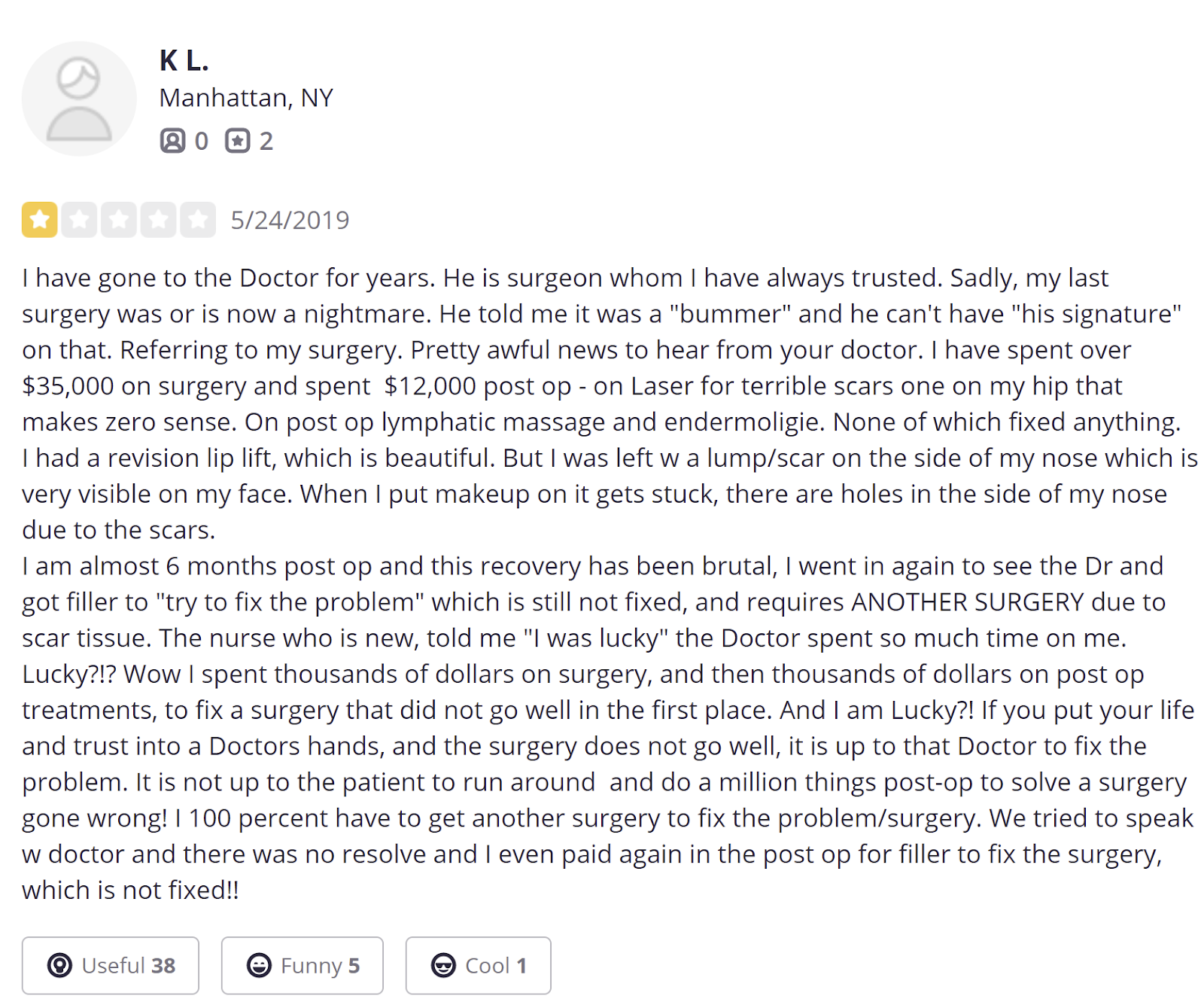The height and width of the screenshot is (1002, 1204).
Task: Click the default profile avatar picture
Action: pyautogui.click(x=79, y=99)
